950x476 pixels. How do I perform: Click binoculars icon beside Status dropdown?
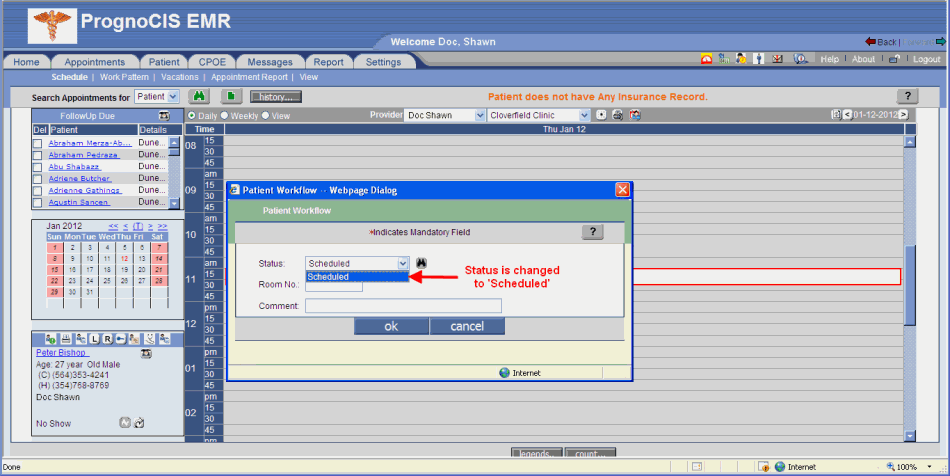(421, 263)
